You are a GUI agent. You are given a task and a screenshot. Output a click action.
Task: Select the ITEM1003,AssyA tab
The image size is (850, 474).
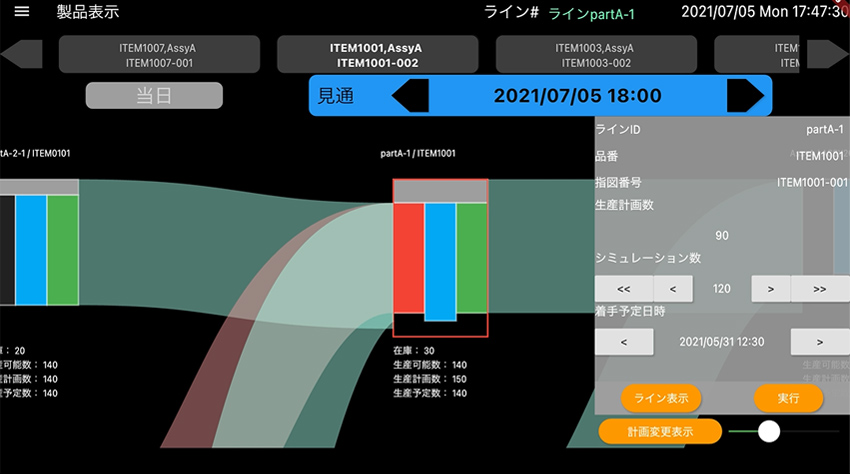(594, 55)
